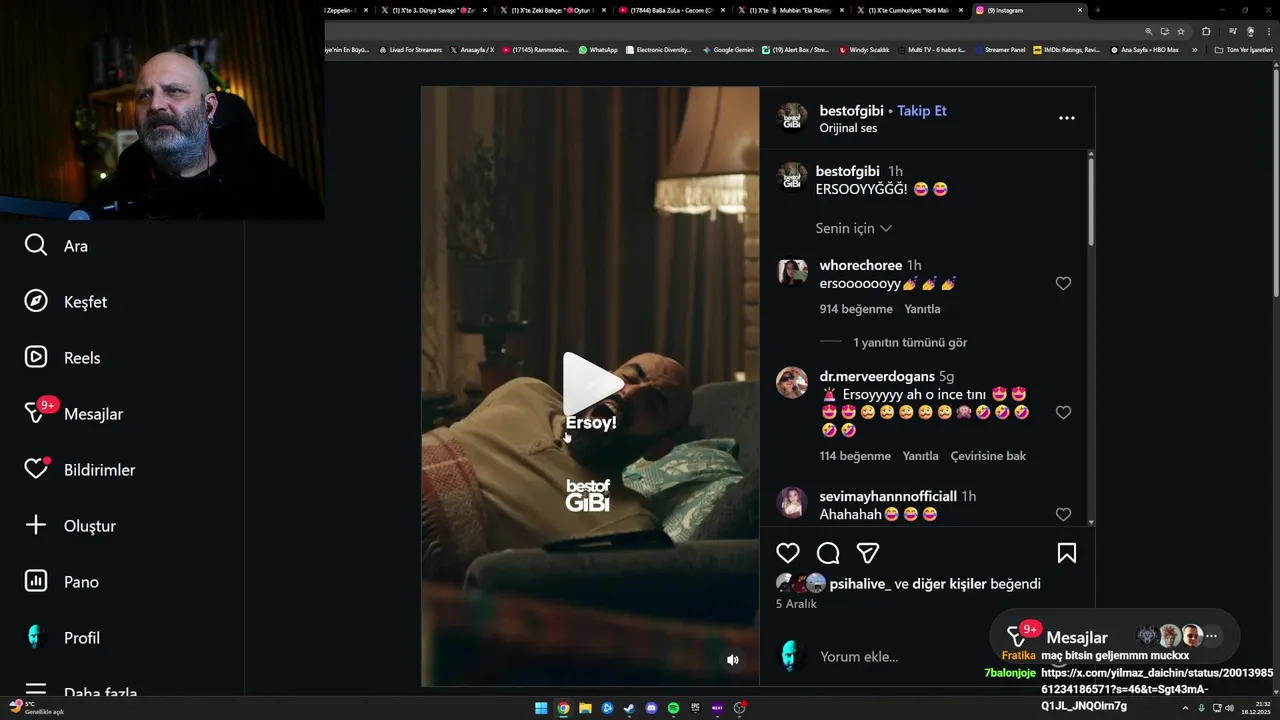Toggle video sound speaker icon
The image size is (1280, 720).
733,660
